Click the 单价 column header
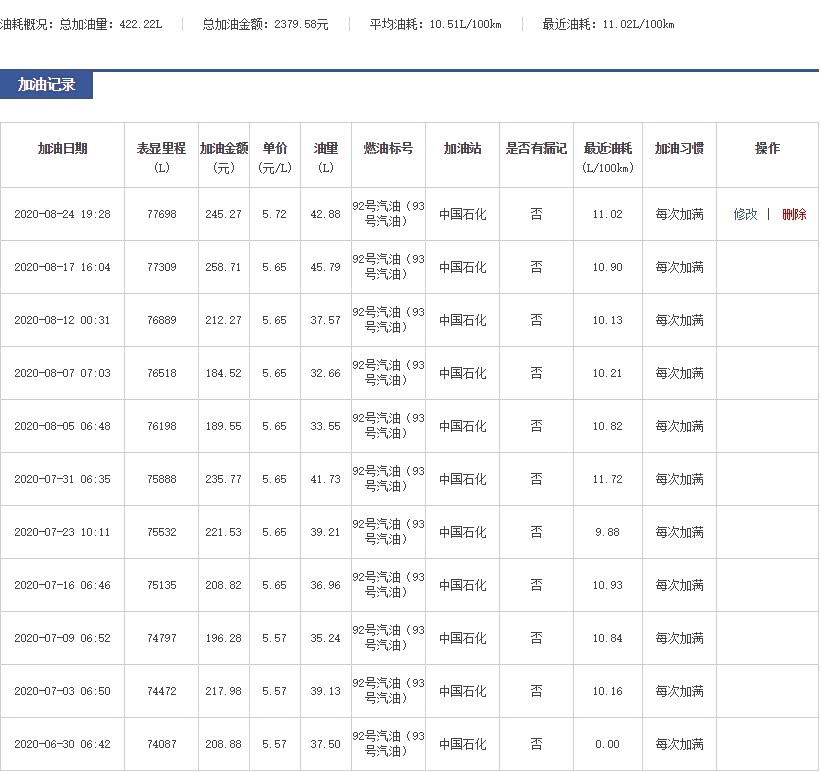Viewport: 821px width, 773px height. (x=274, y=148)
